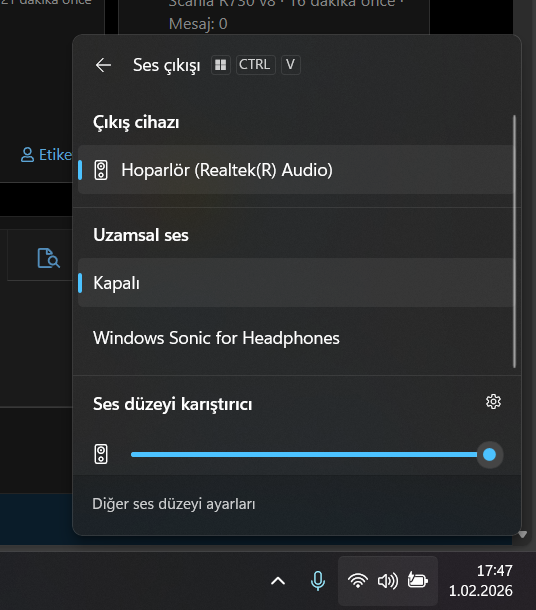Click the Wi-Fi icon in system tray

(358, 581)
